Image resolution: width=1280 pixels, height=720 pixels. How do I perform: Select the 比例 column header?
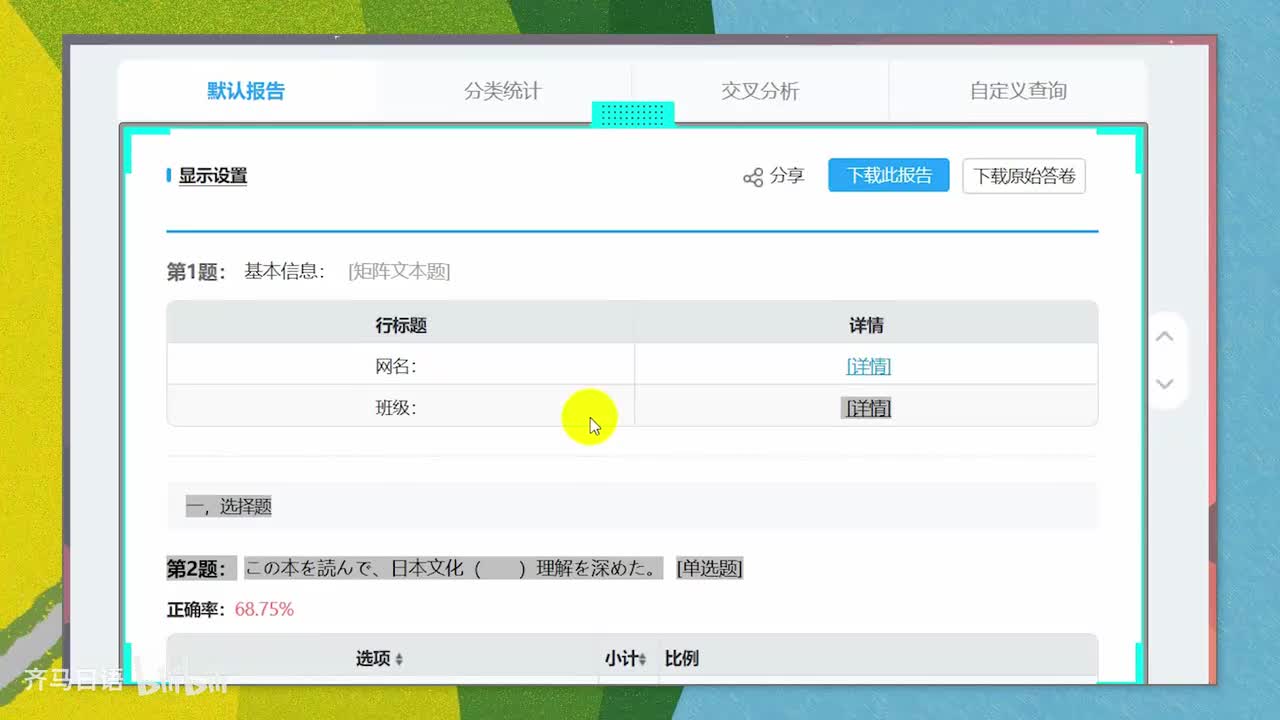(x=682, y=658)
